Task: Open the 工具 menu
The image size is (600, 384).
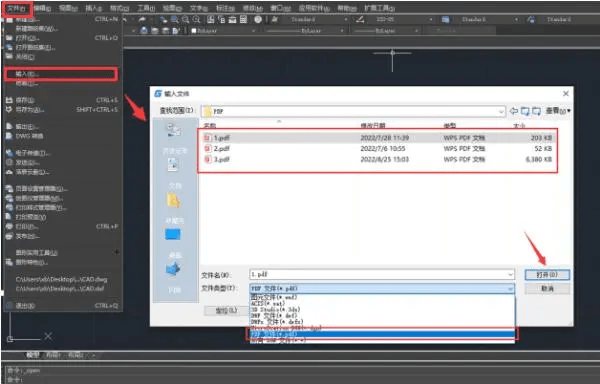Action: (x=146, y=8)
